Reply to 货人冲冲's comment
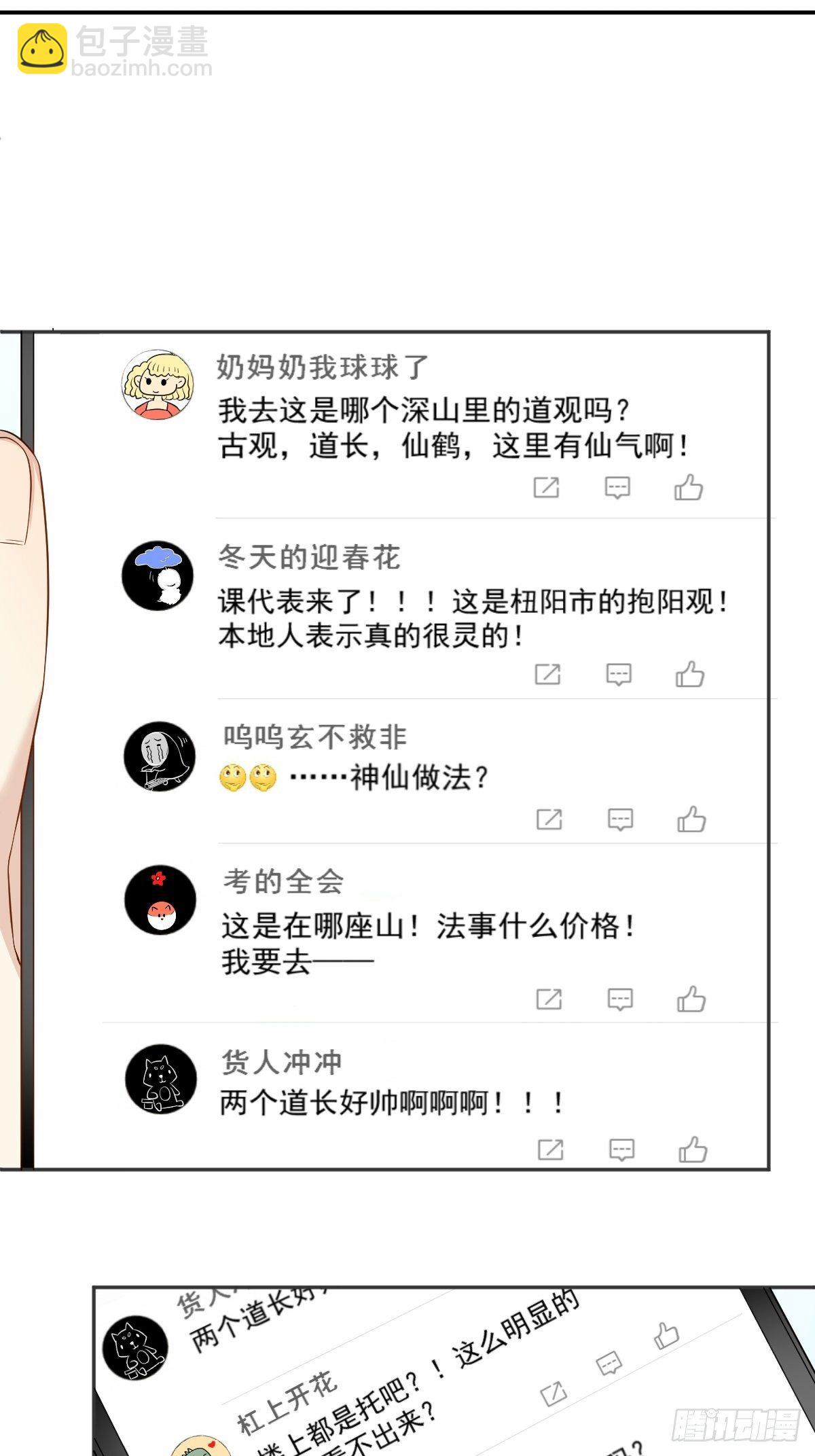 pyautogui.click(x=621, y=1150)
